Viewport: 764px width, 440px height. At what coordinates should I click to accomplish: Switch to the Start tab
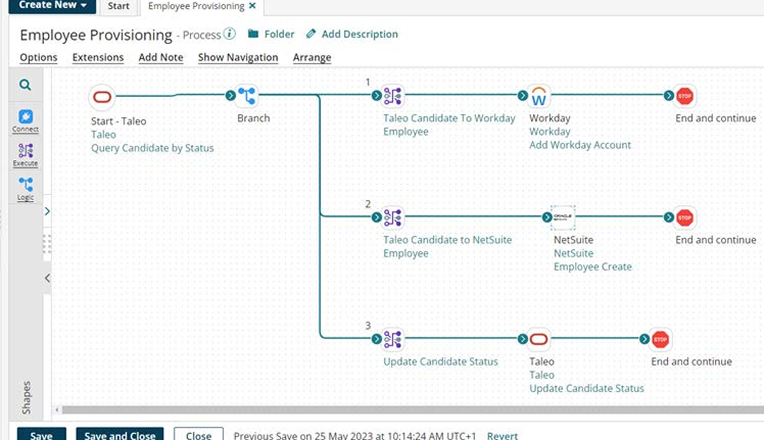tap(118, 7)
